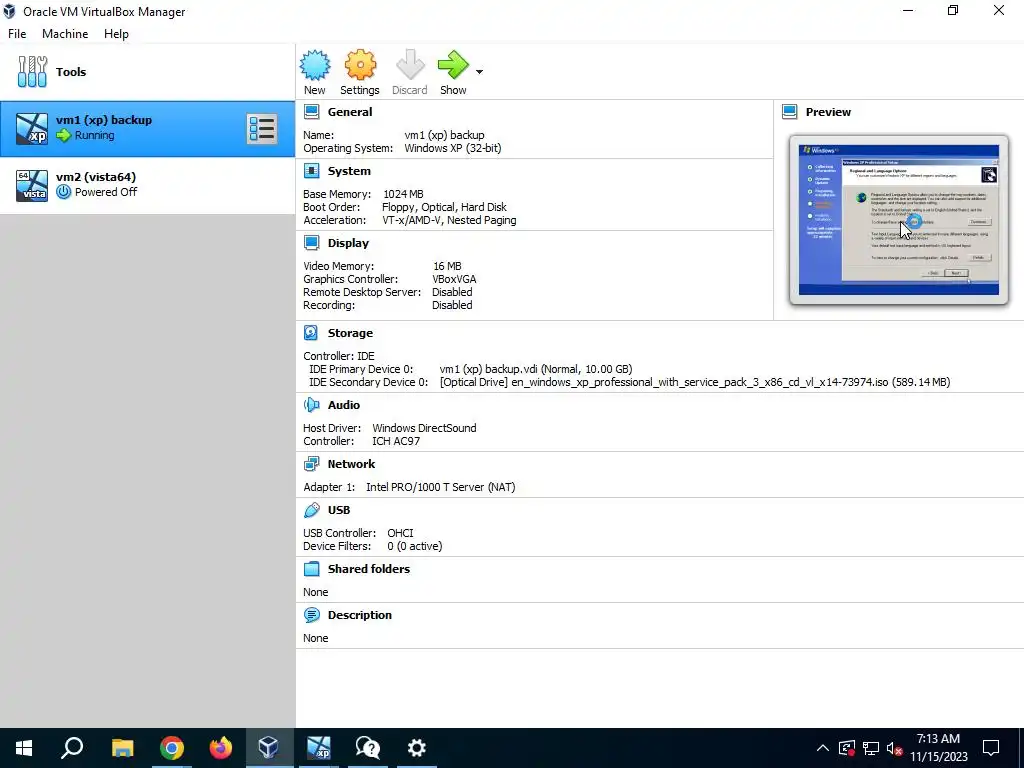This screenshot has height=768, width=1024.
Task: Click the XP icon of vm1
Action: point(32,129)
